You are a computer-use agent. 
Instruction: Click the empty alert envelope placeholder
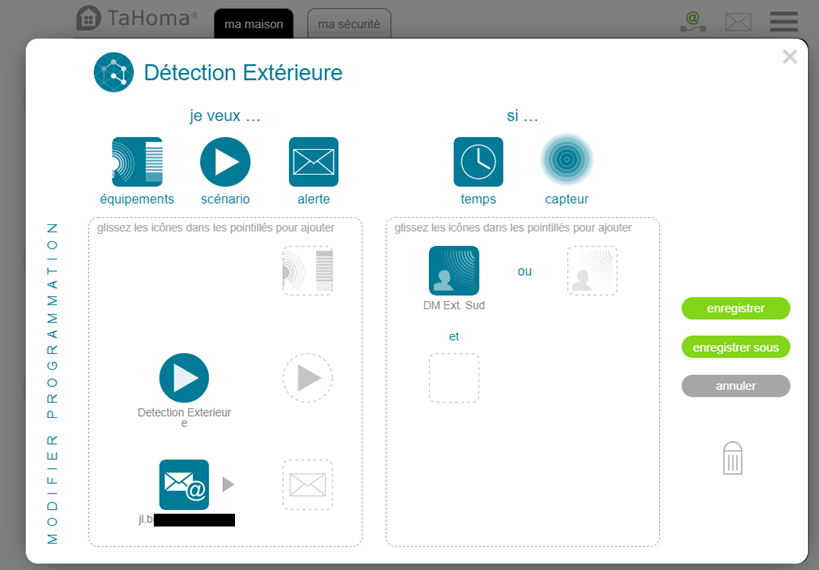(x=307, y=485)
